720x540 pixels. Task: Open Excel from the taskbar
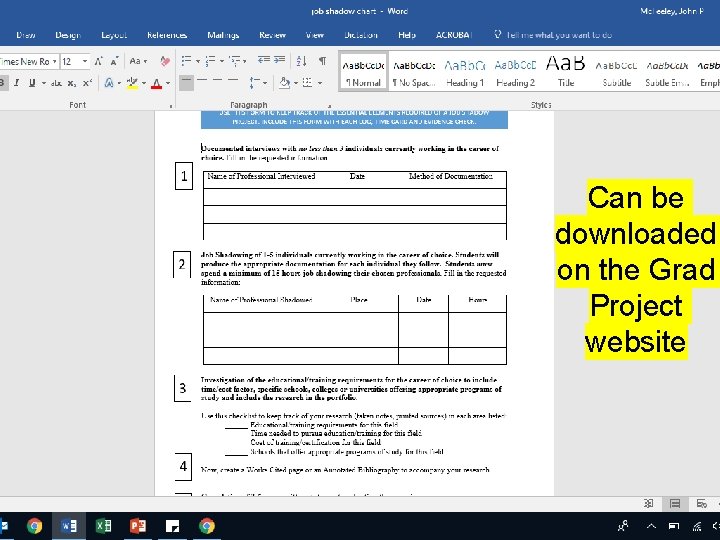[x=103, y=526]
